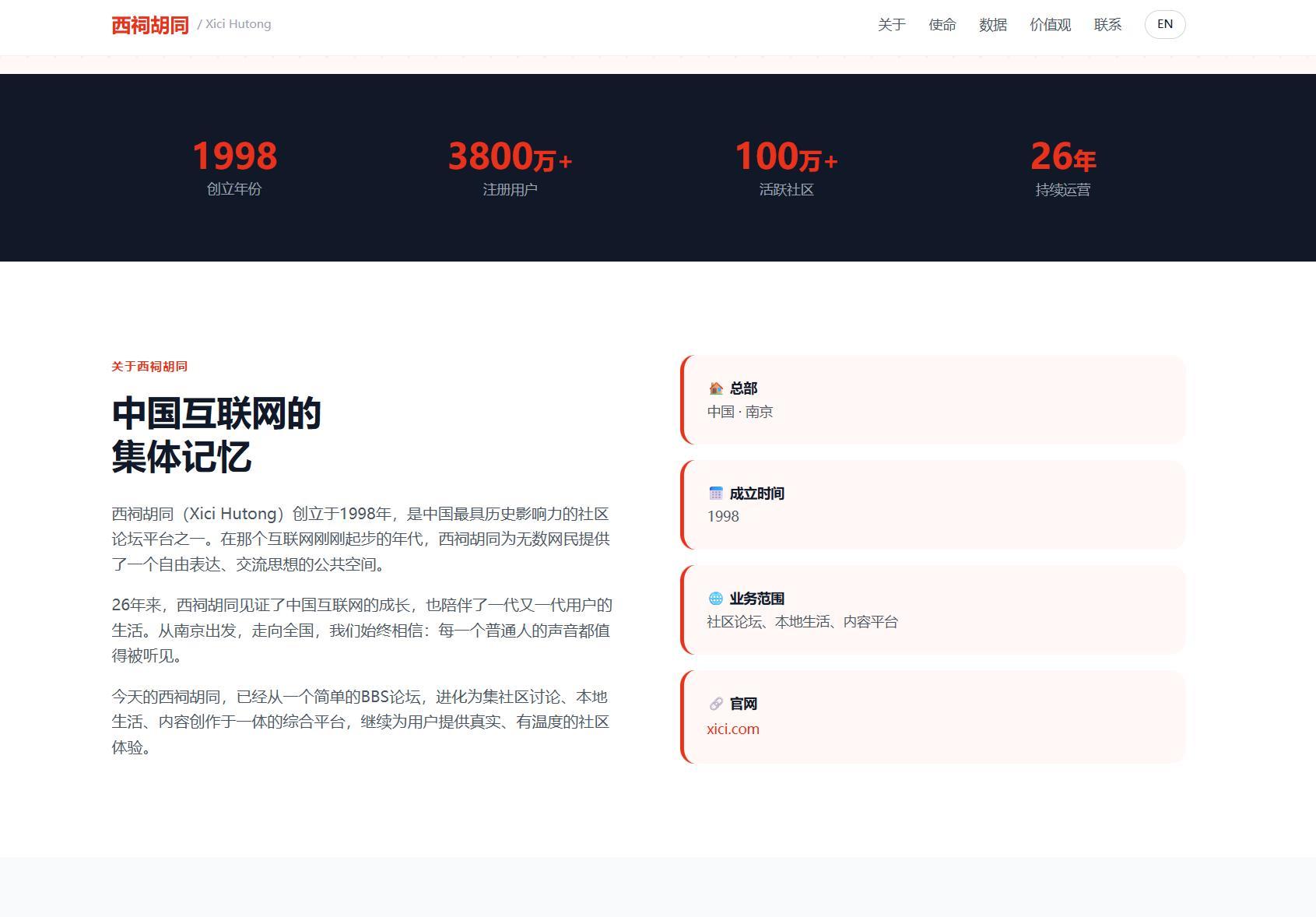The width and height of the screenshot is (1316, 917).
Task: Click the 100万+ 活跃社区 statistic
Action: click(787, 167)
